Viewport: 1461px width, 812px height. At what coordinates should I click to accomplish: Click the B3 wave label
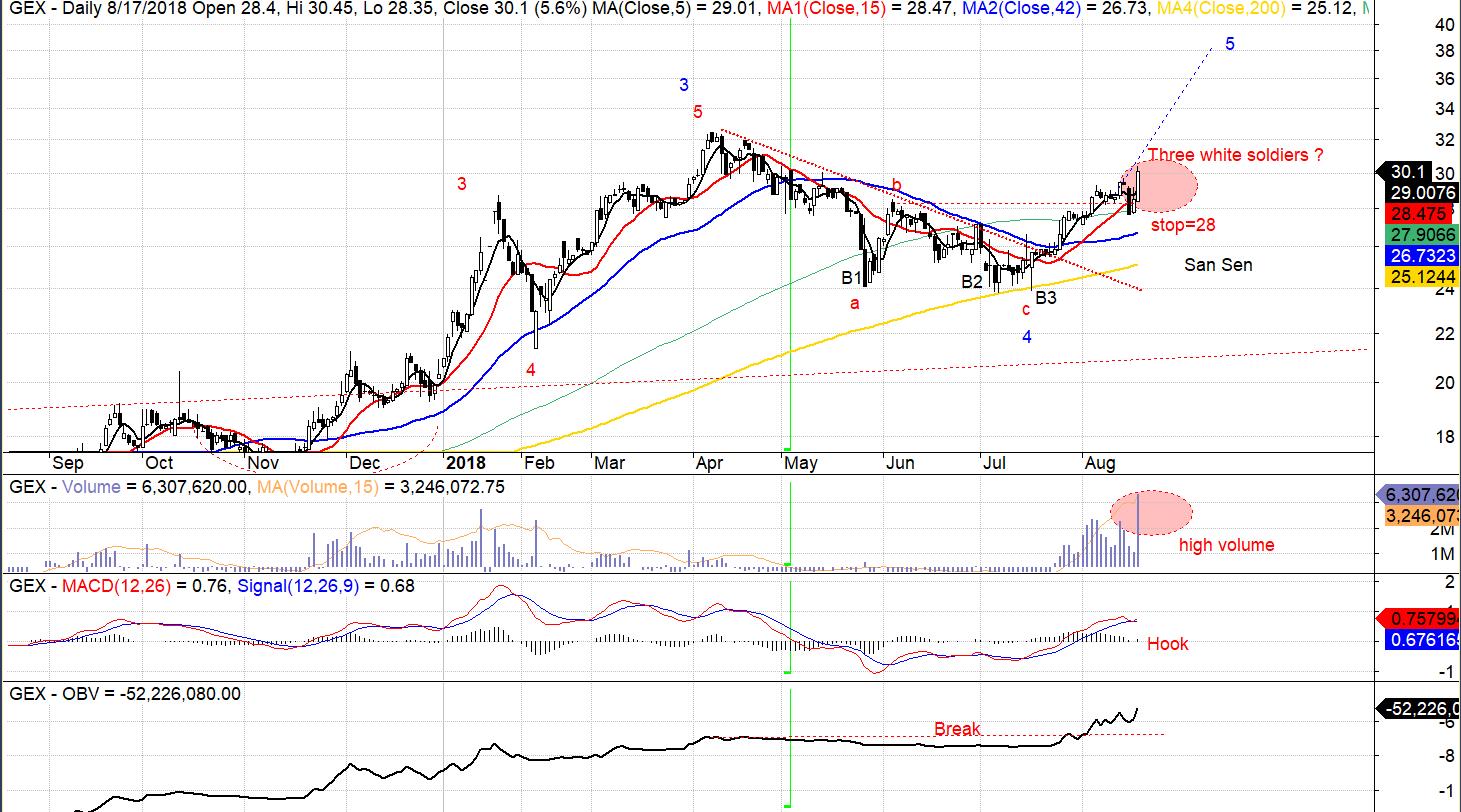point(1046,298)
